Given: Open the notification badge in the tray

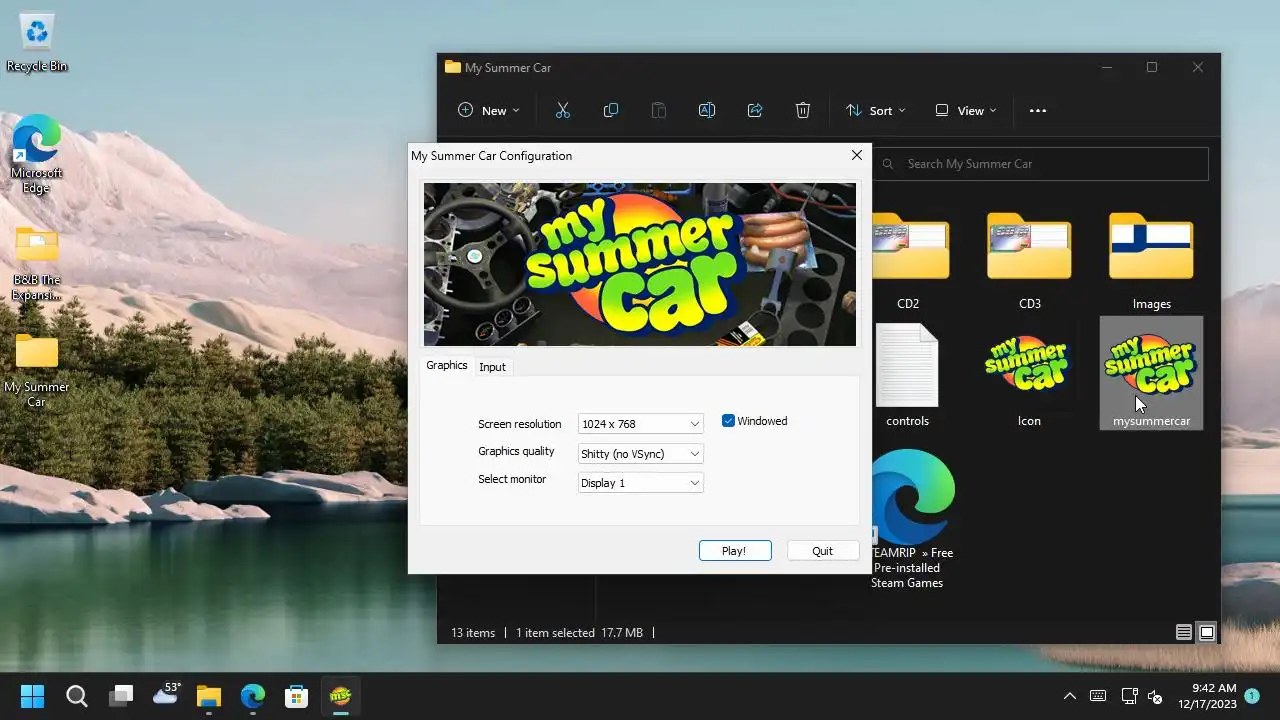Looking at the screenshot, I should (x=1251, y=696).
